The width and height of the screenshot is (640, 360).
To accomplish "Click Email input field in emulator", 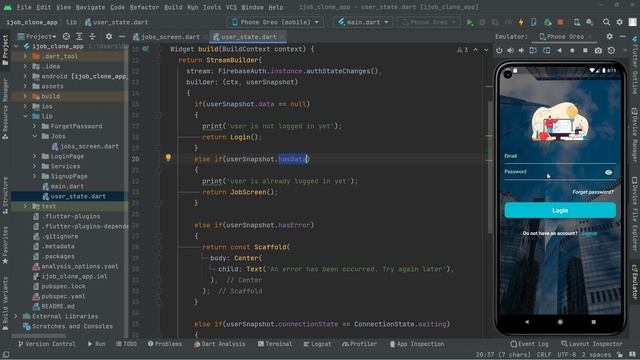I will coord(560,157).
